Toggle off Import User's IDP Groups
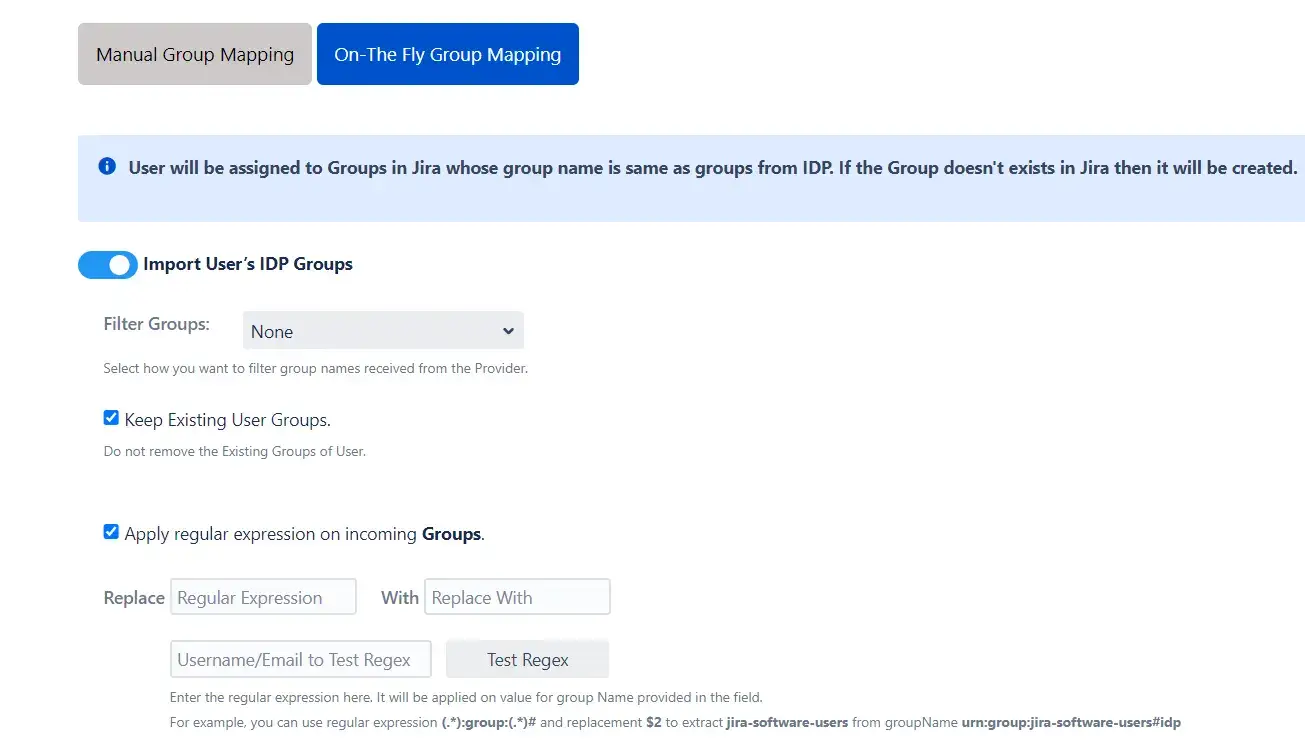This screenshot has height=747, width=1305. coord(107,264)
